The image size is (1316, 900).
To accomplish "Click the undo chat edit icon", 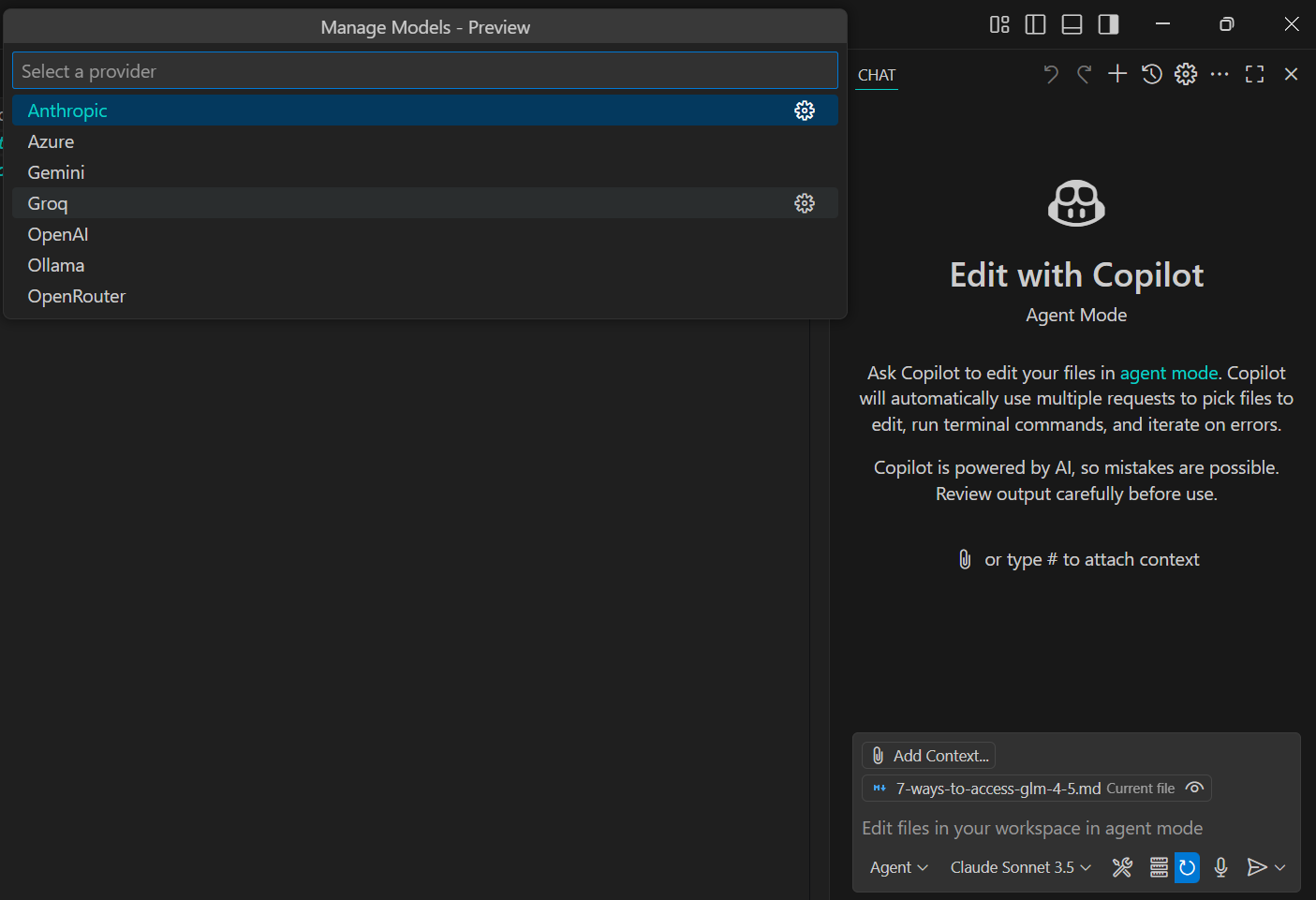I will coord(1050,73).
